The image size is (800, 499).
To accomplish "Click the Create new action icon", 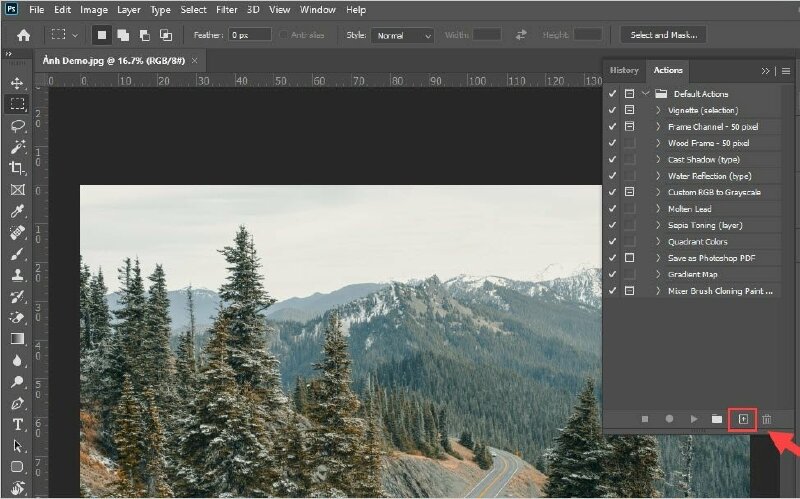I will (742, 419).
